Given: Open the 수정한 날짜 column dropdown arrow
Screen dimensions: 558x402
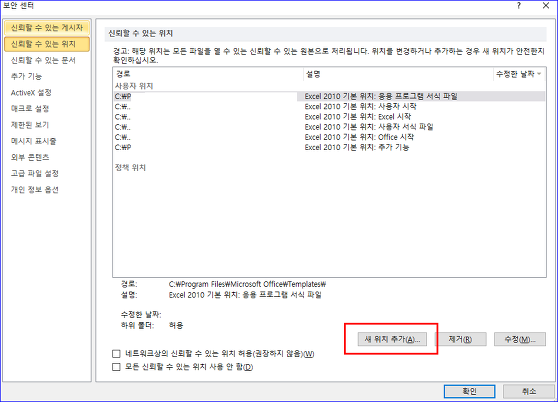Looking at the screenshot, I should pos(539,74).
